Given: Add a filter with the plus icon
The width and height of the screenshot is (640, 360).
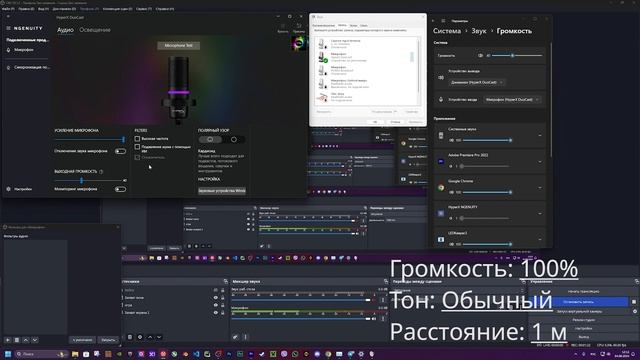Looking at the screenshot, I should point(8,340).
